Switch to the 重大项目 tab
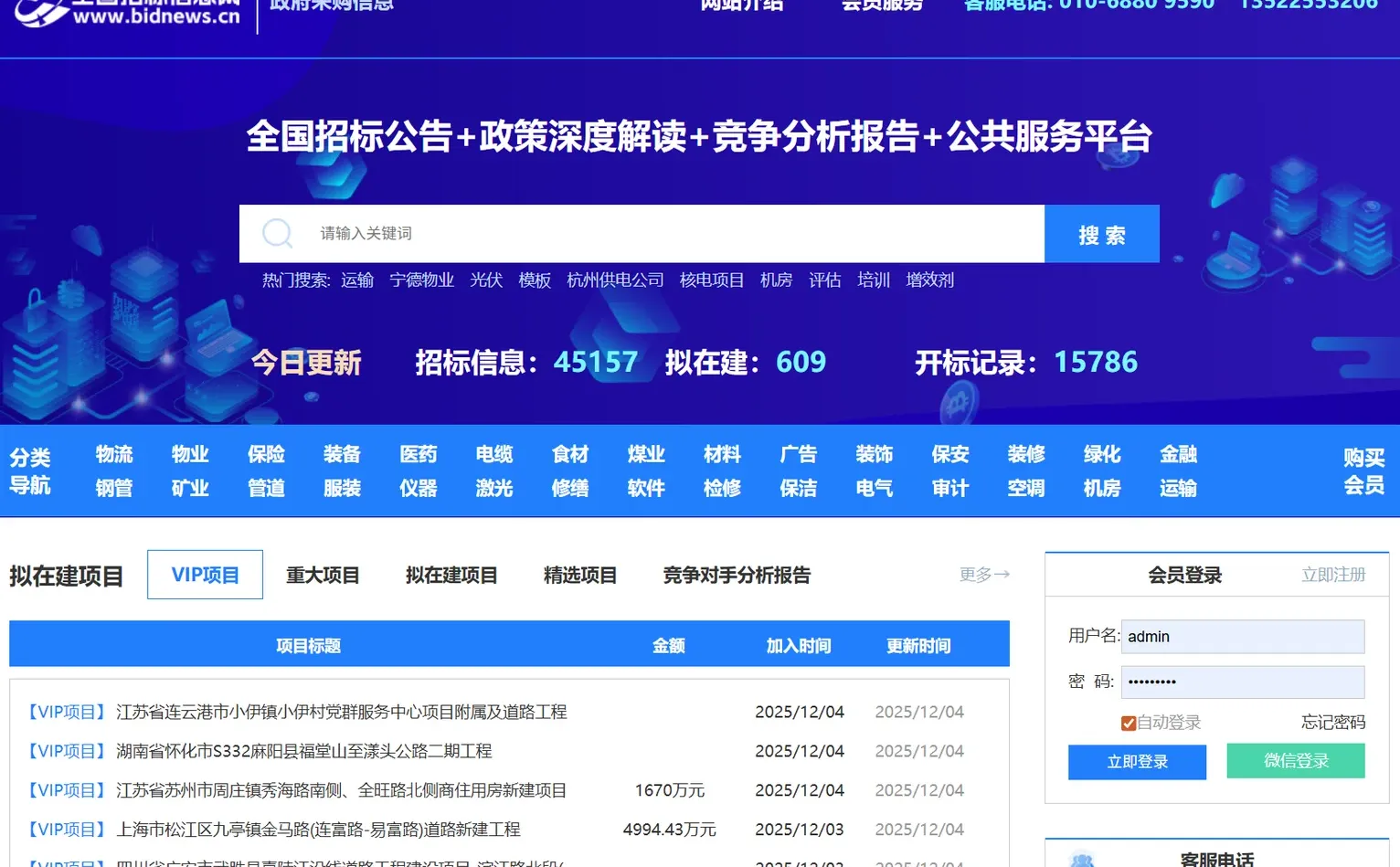 322,574
